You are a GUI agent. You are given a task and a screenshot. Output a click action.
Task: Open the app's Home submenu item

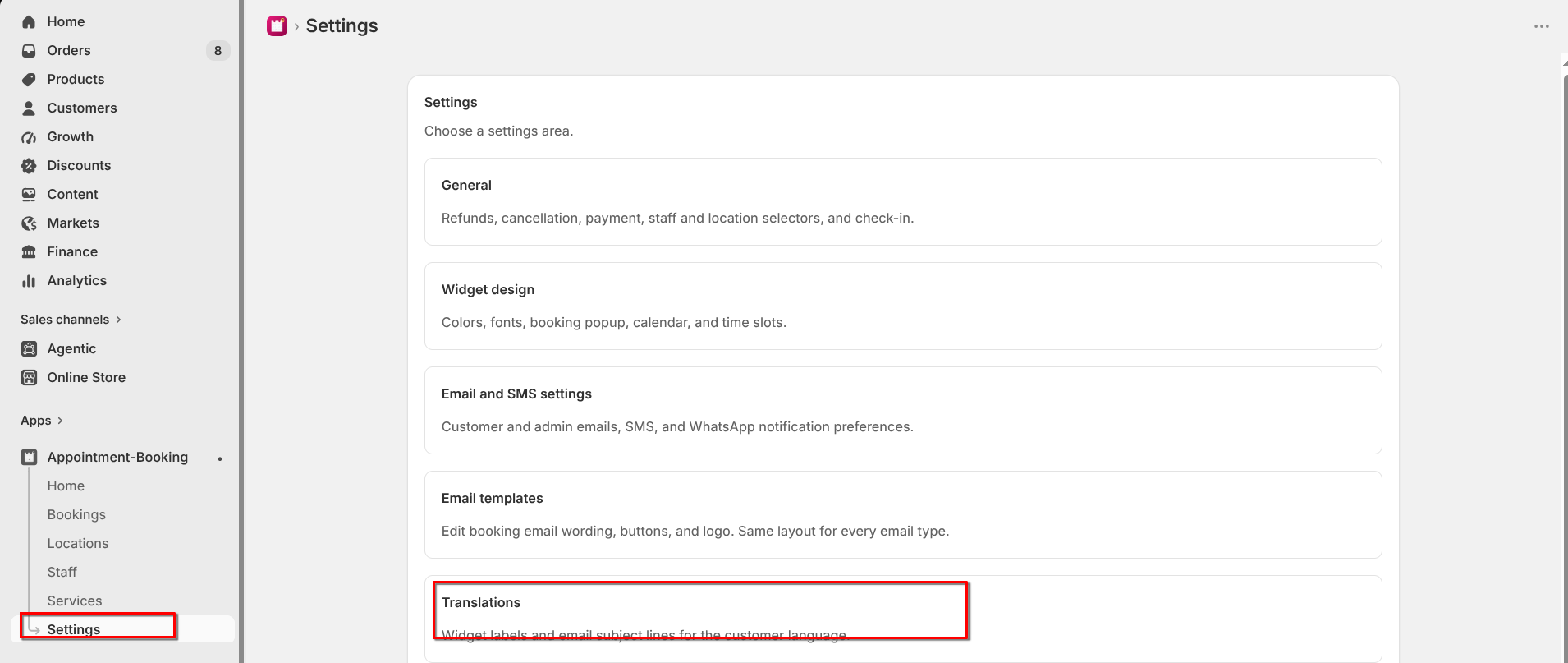[66, 486]
